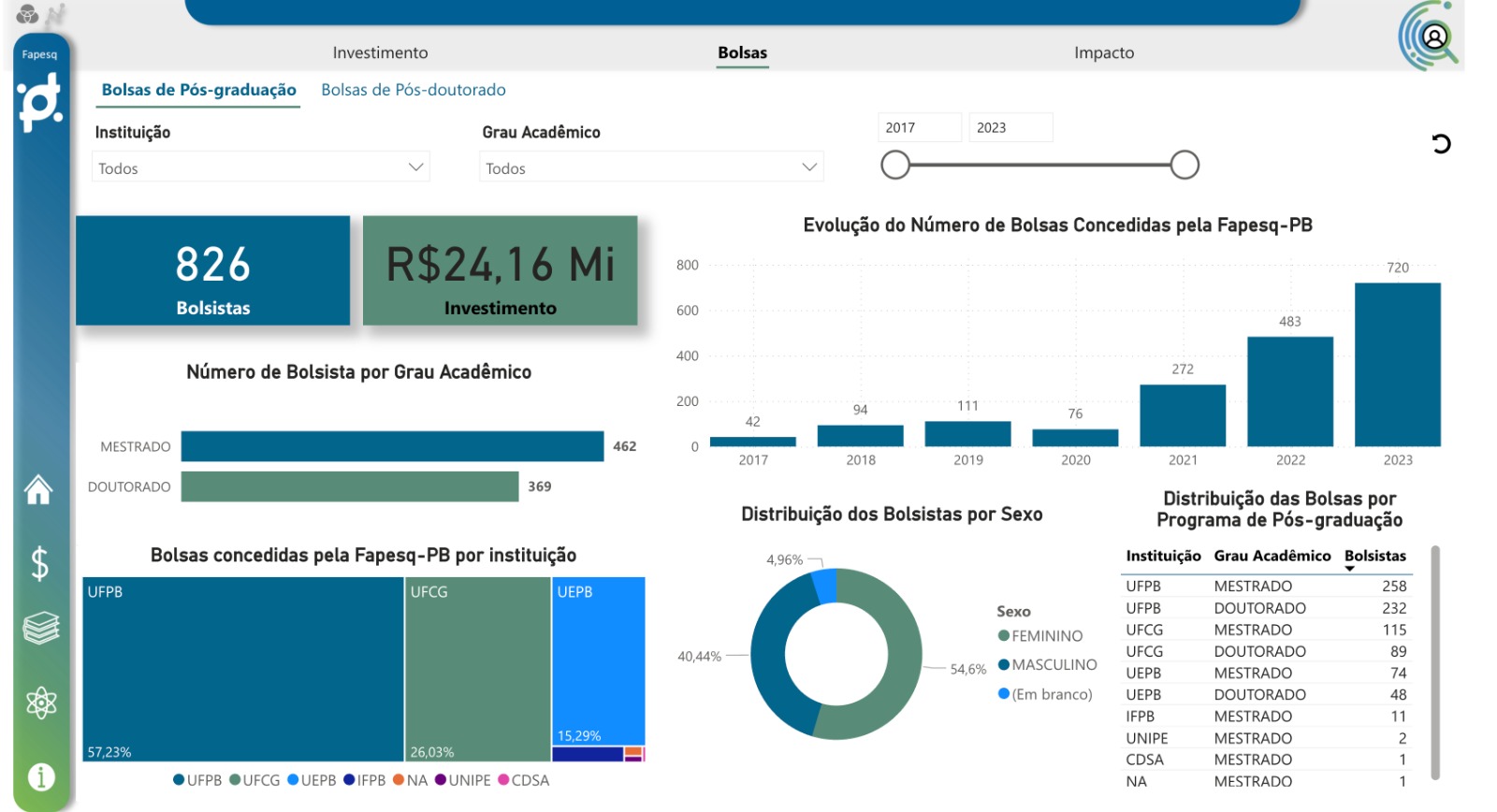Click Bolsistas column header sort arrow
1497x812 pixels.
pos(1349,569)
